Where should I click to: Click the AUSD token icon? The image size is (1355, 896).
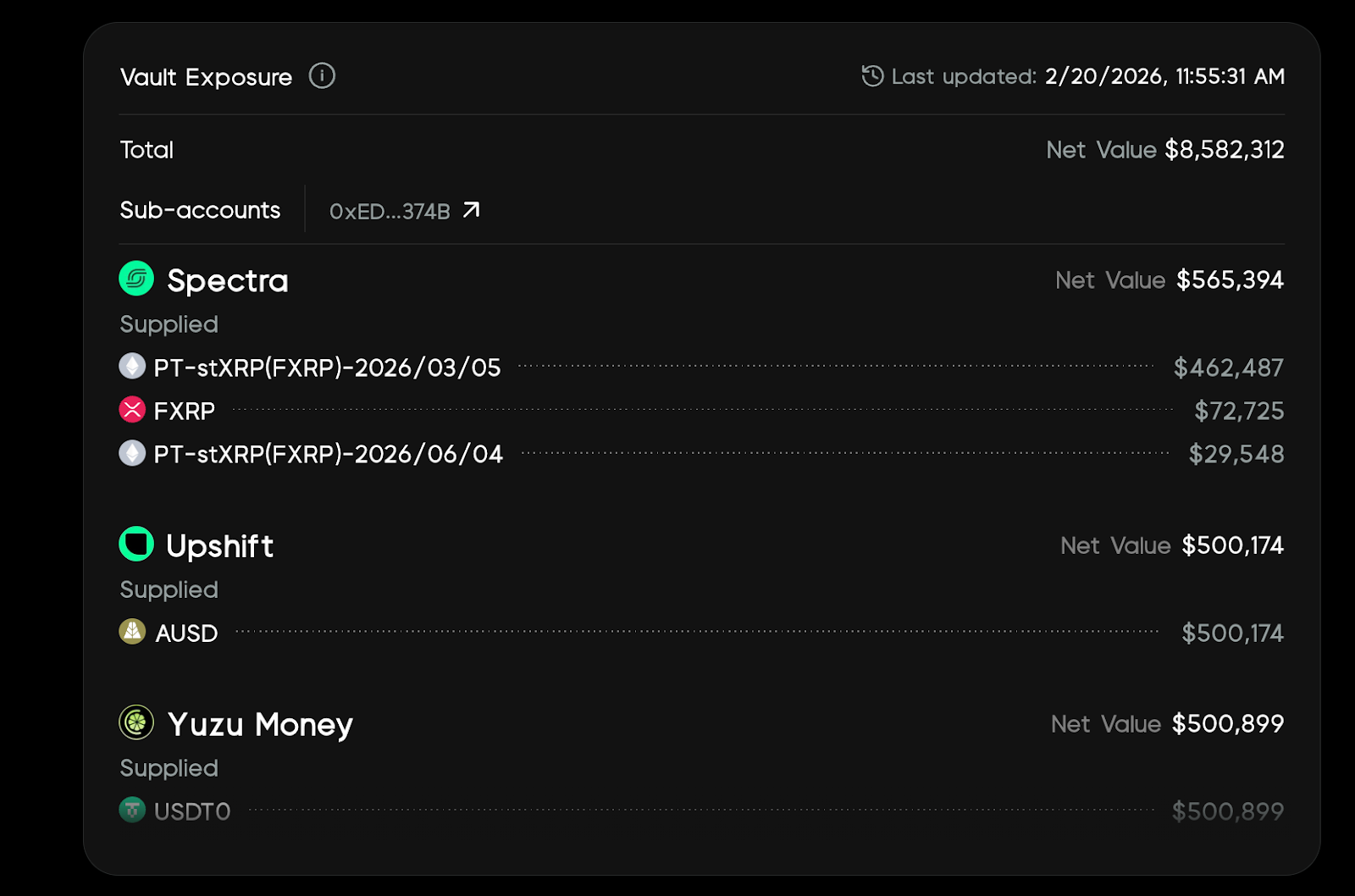click(x=132, y=632)
